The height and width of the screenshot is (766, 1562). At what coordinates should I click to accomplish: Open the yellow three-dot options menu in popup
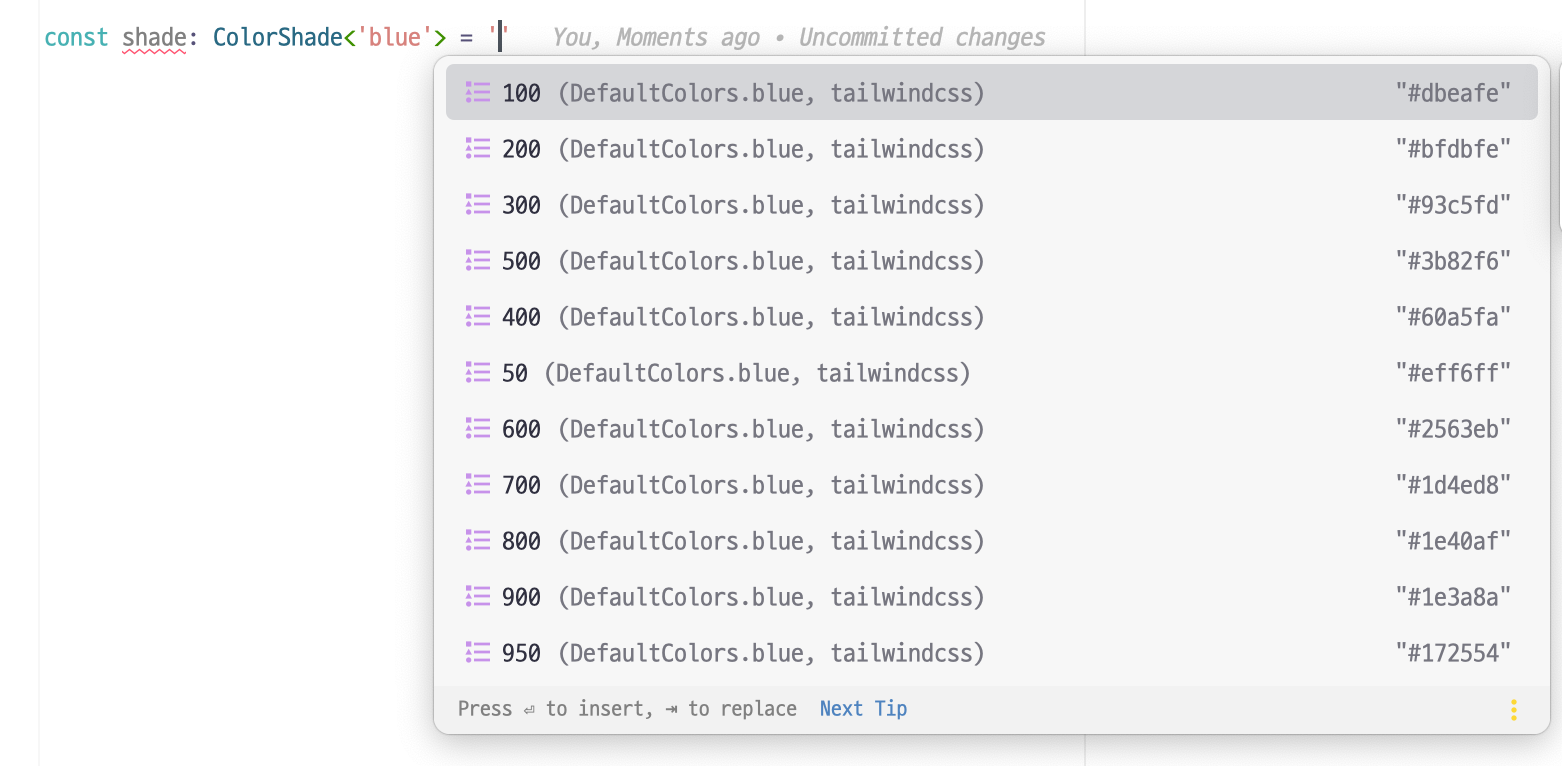[1513, 710]
